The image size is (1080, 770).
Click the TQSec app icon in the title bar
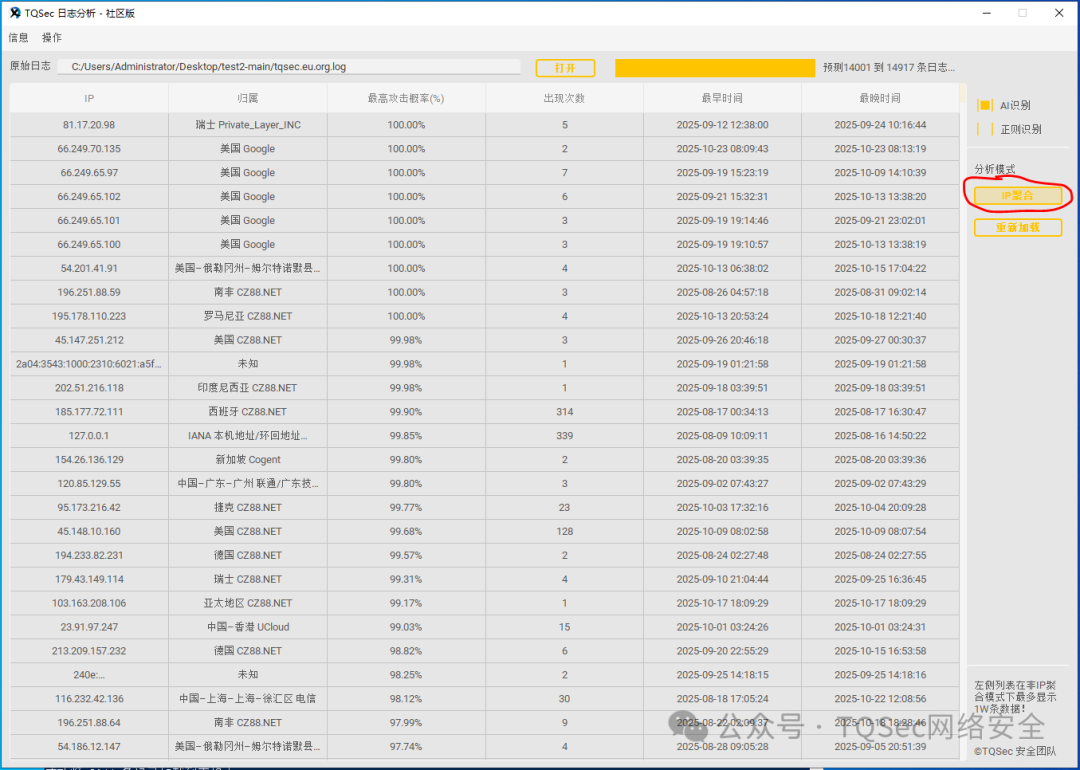[x=14, y=12]
